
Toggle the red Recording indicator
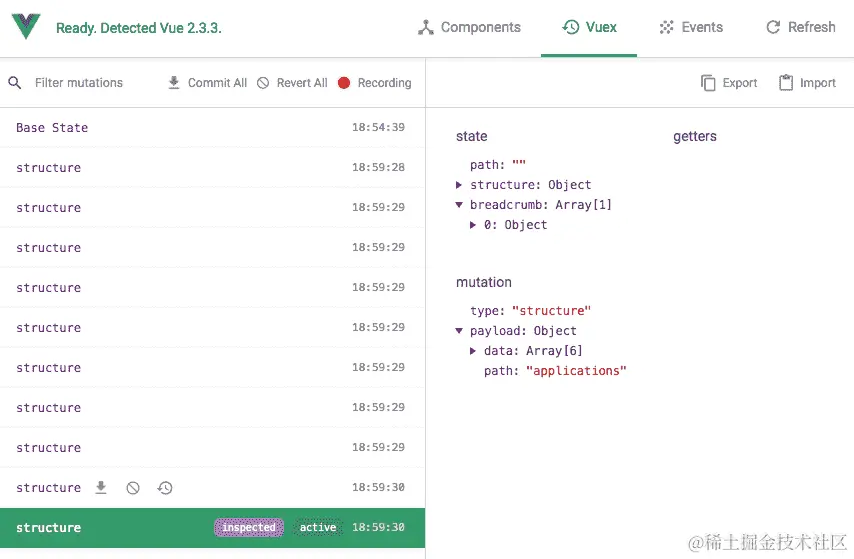click(x=344, y=83)
